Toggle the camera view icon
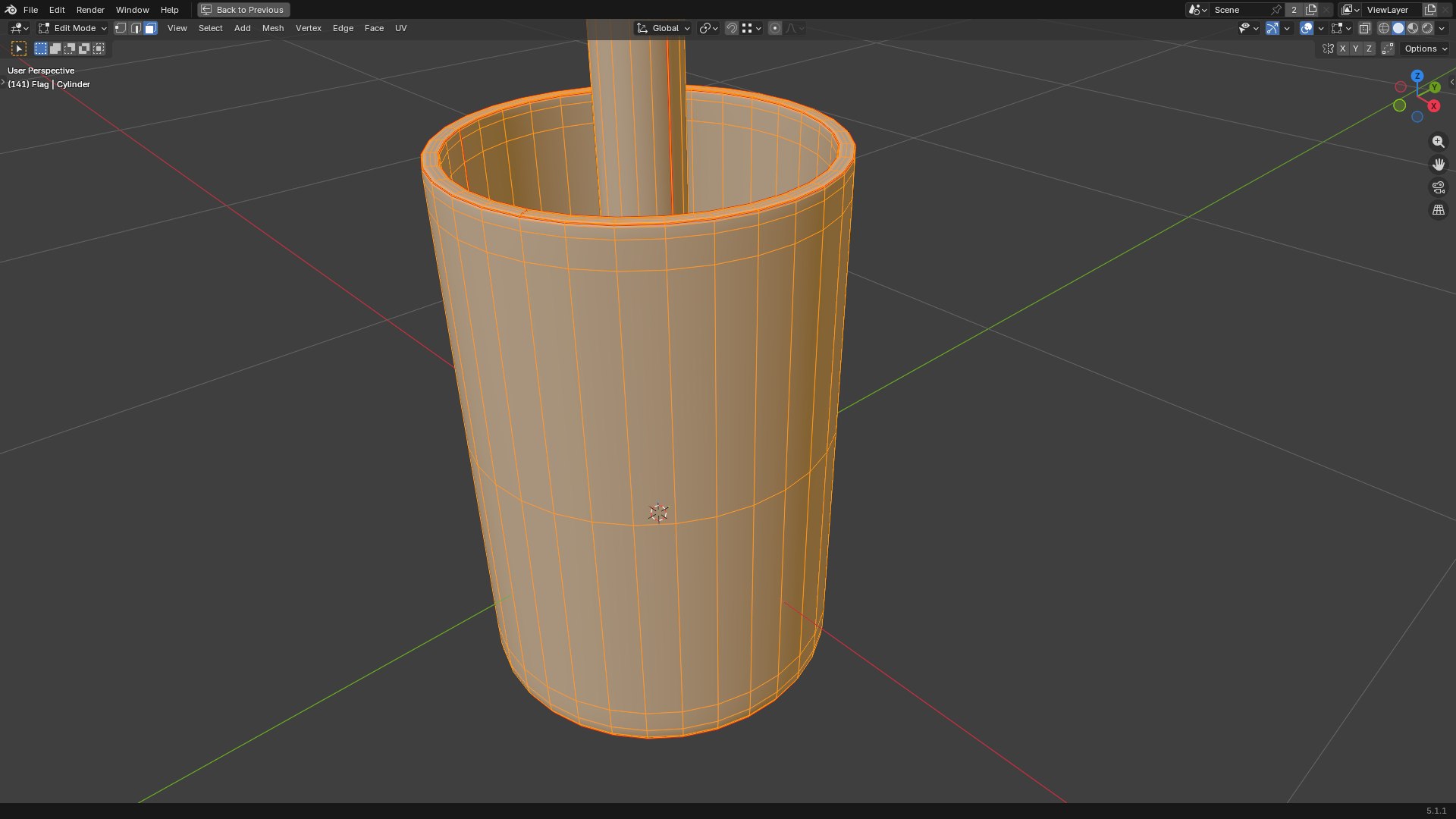 (1438, 187)
